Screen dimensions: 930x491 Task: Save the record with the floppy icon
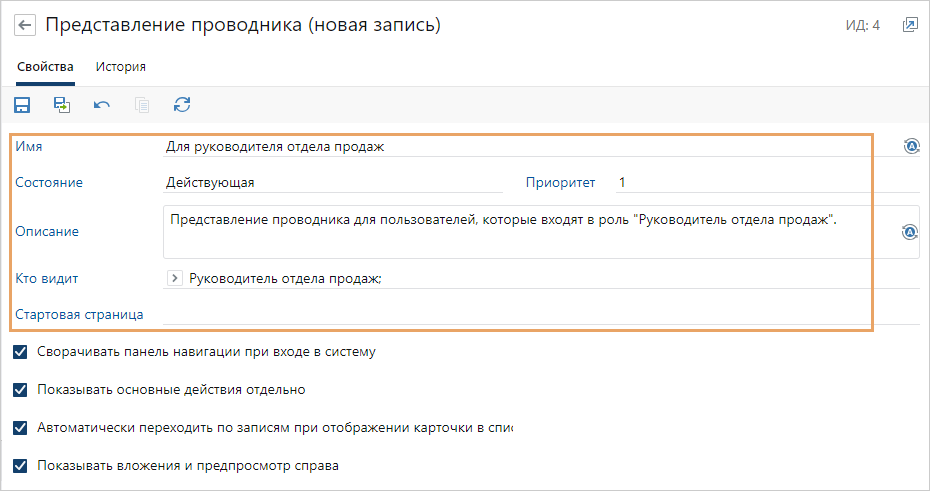pos(22,104)
